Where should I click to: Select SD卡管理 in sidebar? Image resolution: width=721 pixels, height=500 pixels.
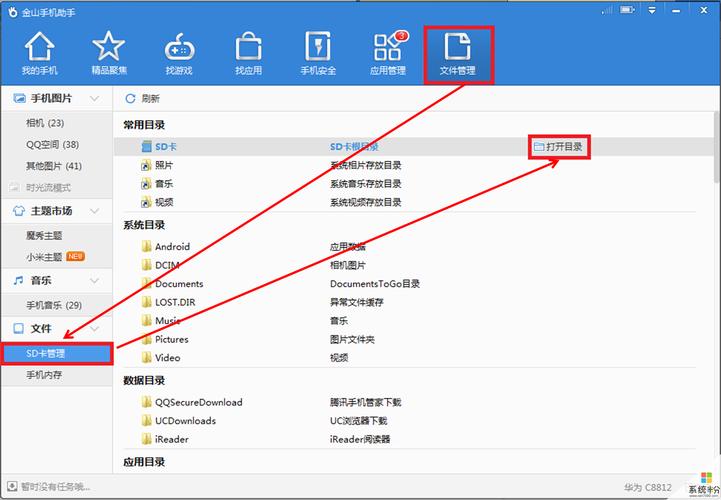pyautogui.click(x=57, y=354)
